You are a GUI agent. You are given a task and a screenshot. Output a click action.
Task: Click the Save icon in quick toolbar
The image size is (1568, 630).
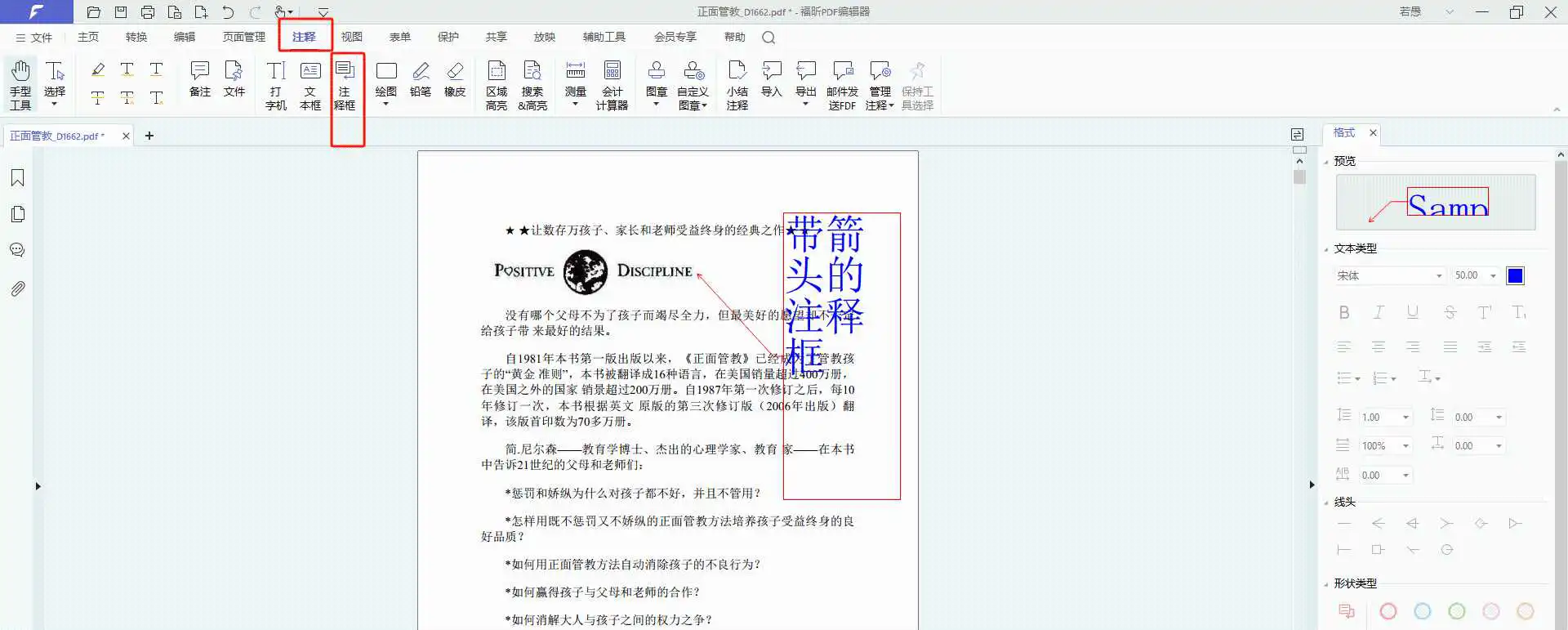pyautogui.click(x=121, y=12)
